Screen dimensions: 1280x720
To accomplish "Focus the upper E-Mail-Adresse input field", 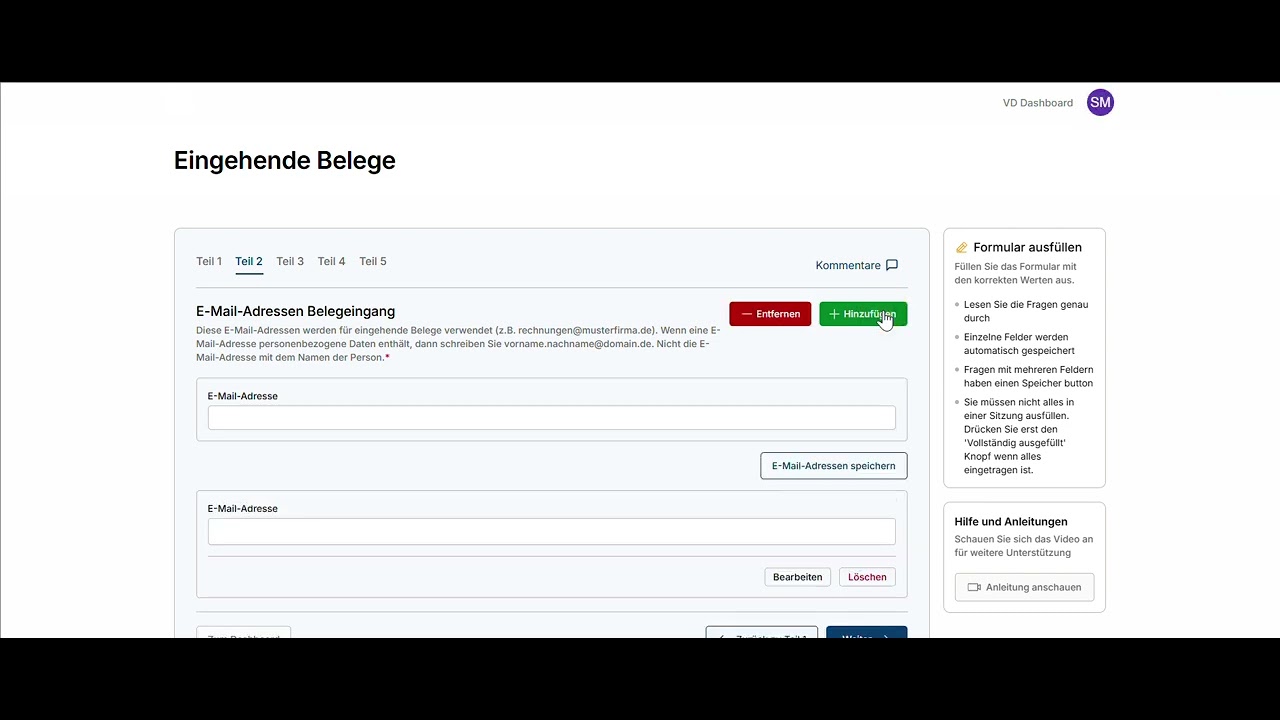I will pyautogui.click(x=552, y=418).
